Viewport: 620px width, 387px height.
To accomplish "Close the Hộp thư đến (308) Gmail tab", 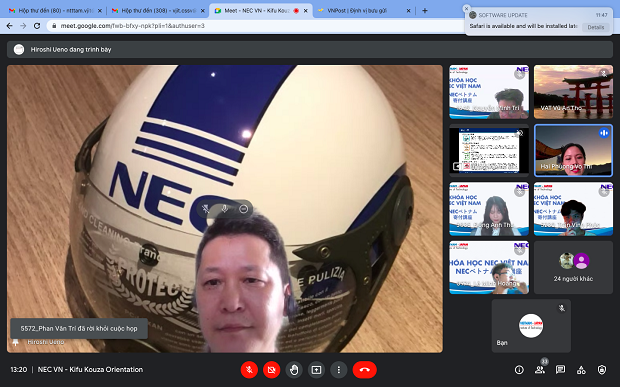I will click(202, 11).
